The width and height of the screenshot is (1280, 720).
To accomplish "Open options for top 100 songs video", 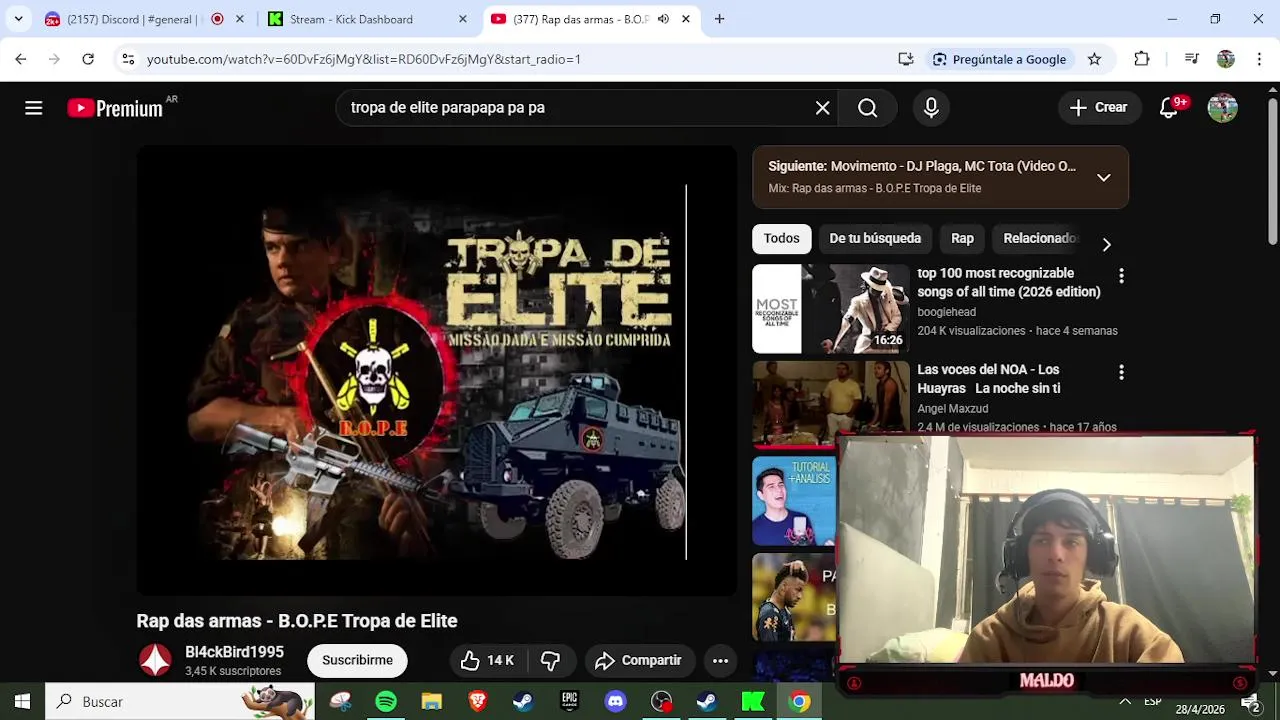I will click(x=1121, y=275).
